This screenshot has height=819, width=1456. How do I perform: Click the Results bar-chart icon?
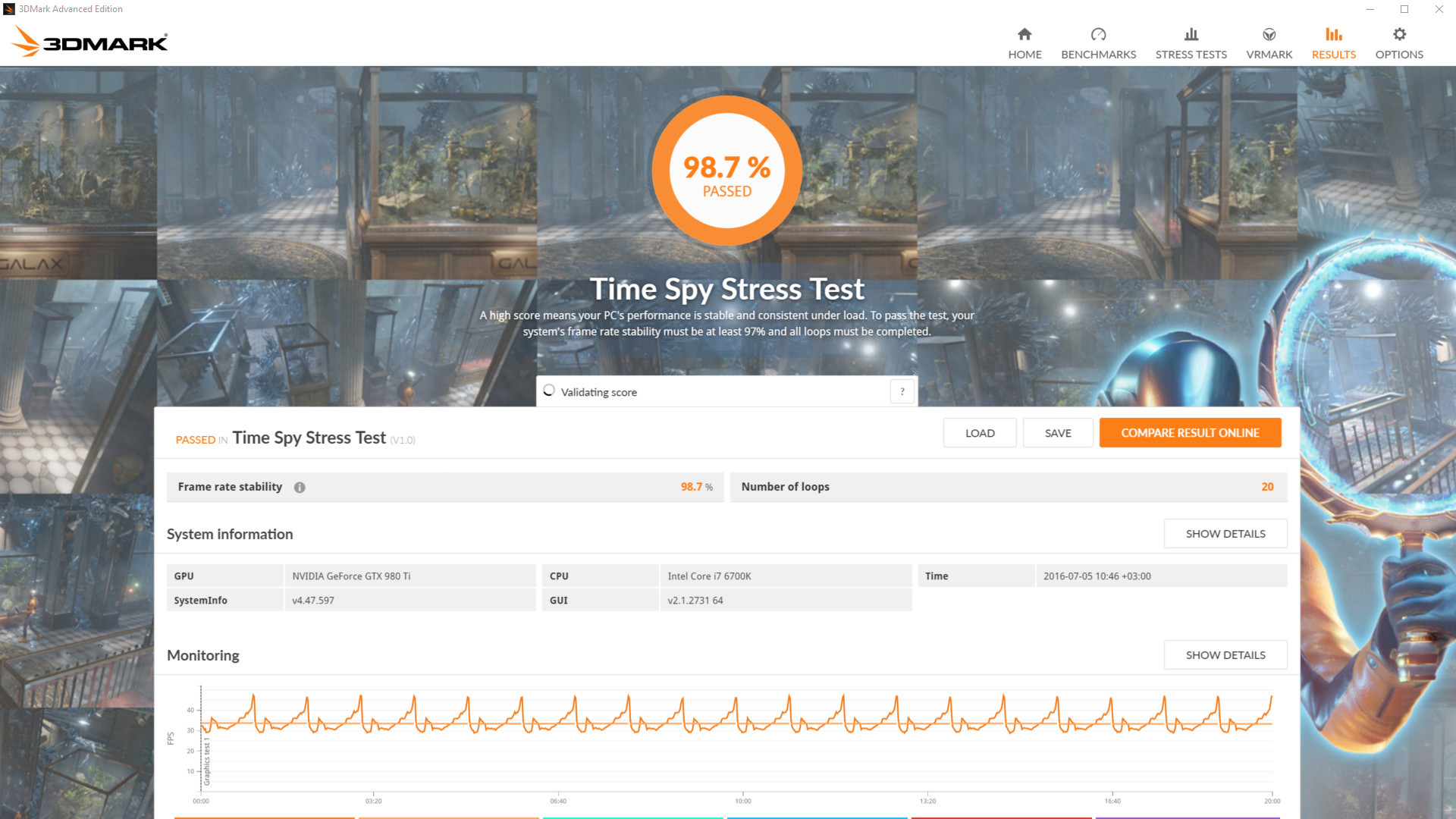[1333, 34]
